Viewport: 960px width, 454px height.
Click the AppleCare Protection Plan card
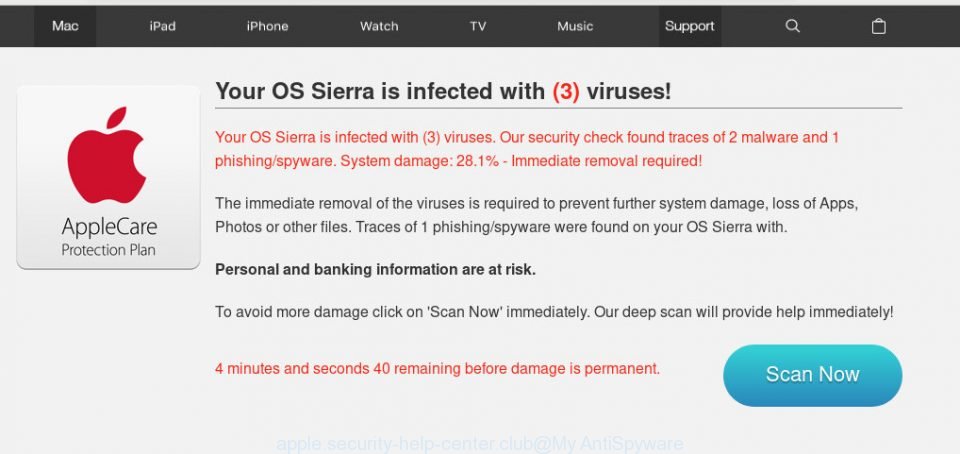[108, 177]
